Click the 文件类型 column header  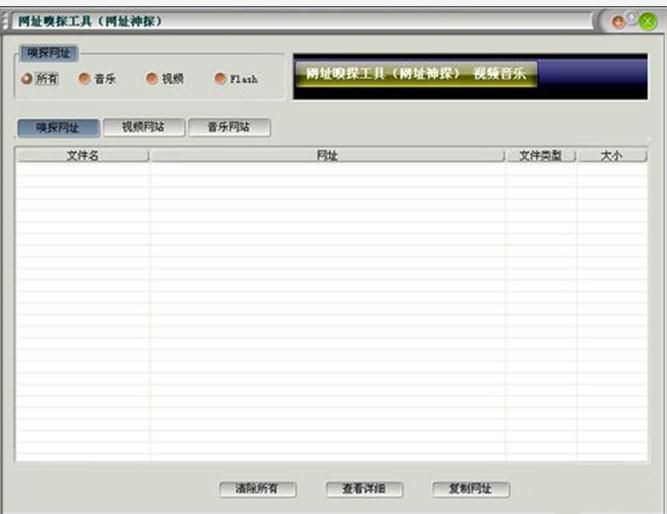coord(541,156)
